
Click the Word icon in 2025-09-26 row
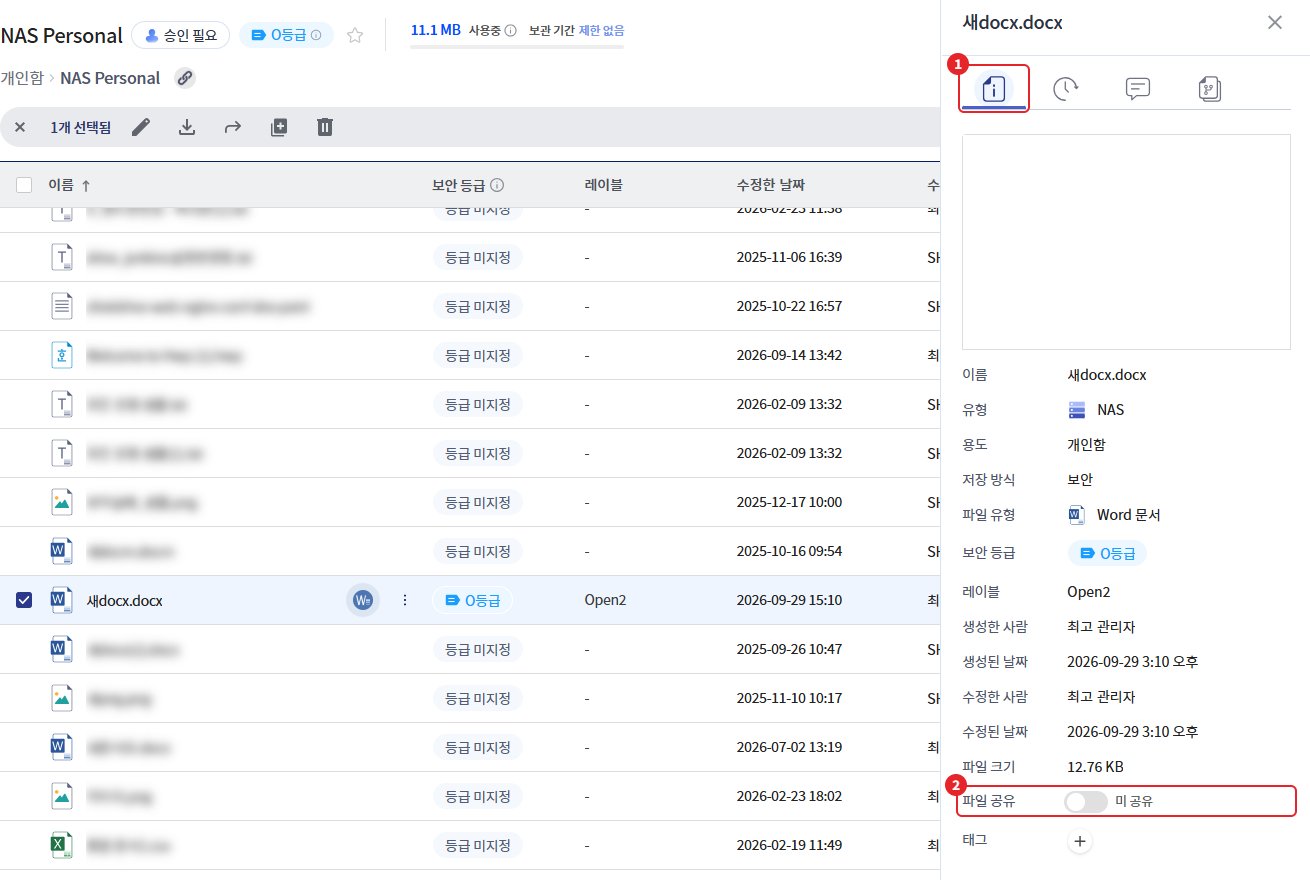pyautogui.click(x=62, y=649)
